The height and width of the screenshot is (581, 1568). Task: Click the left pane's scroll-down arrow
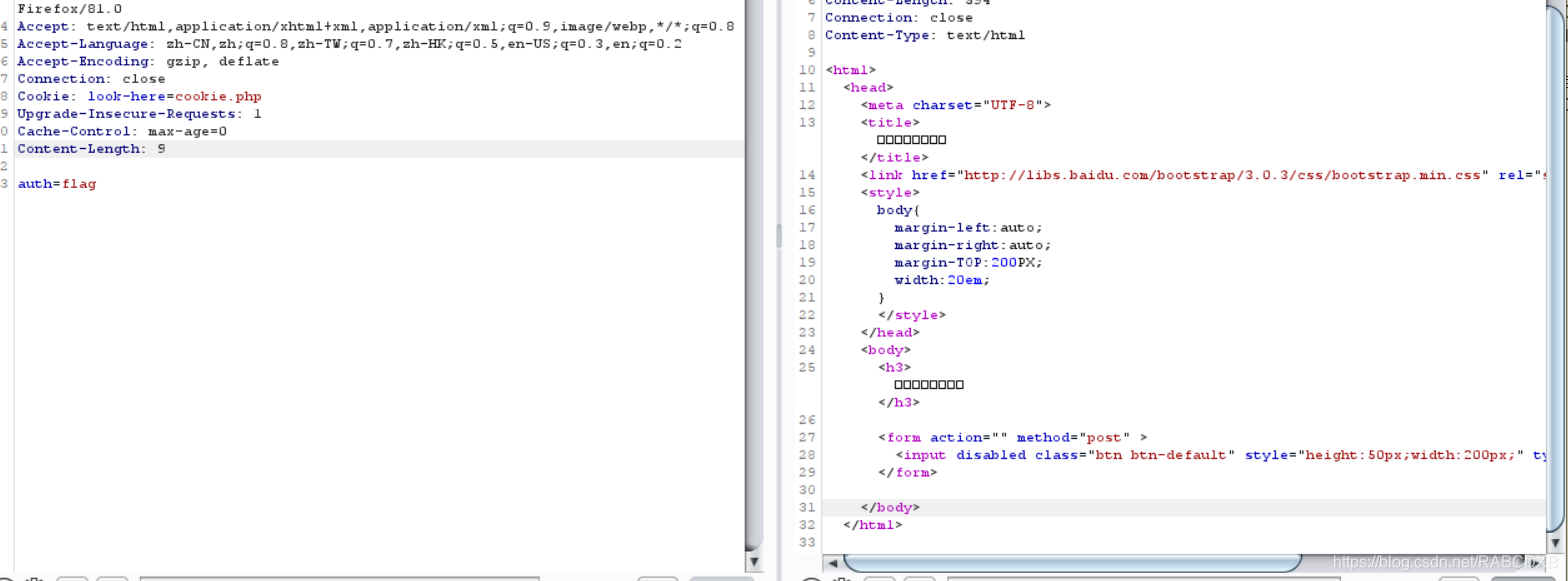pyautogui.click(x=754, y=563)
